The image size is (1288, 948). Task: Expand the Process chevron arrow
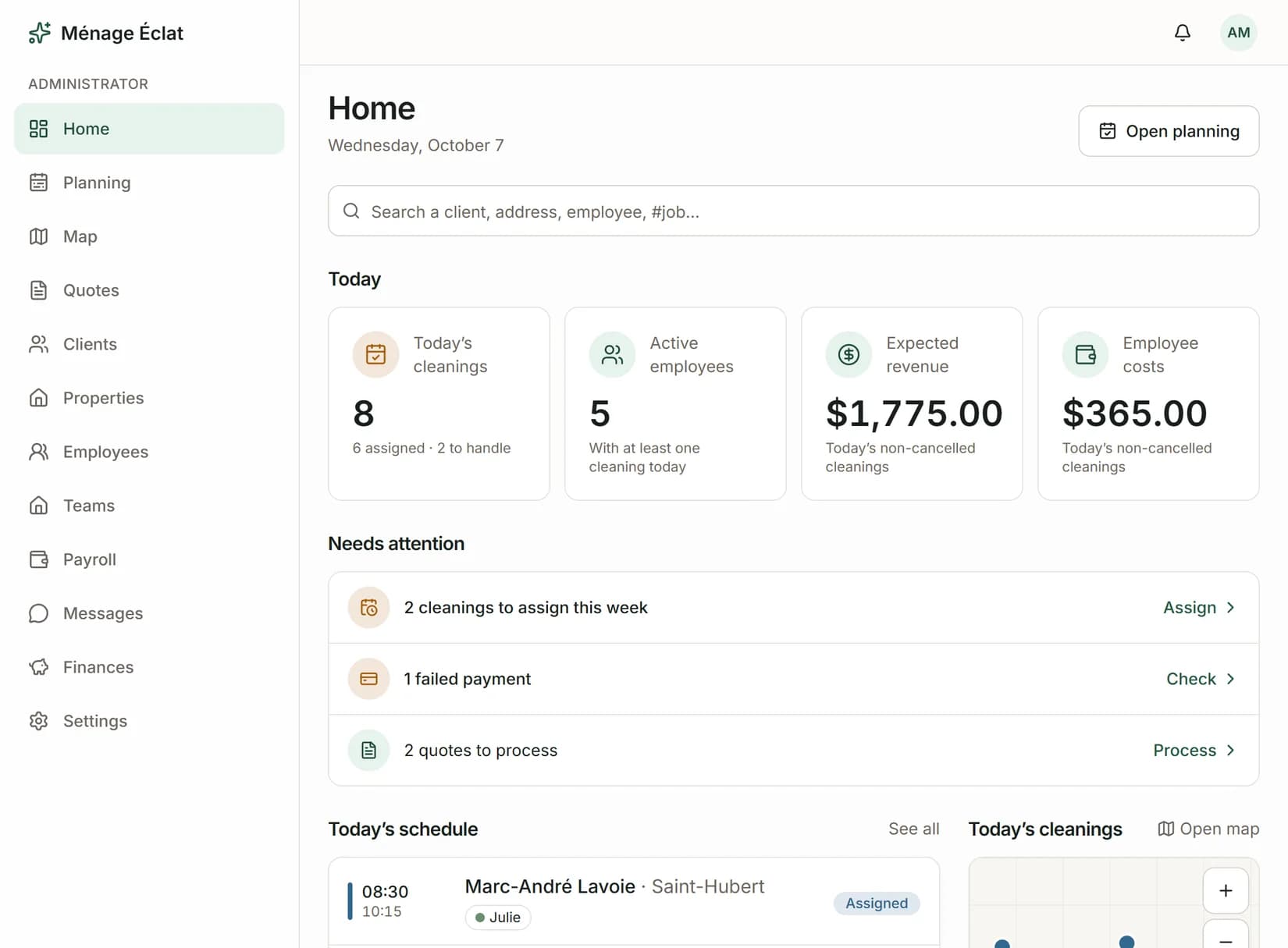coord(1230,751)
